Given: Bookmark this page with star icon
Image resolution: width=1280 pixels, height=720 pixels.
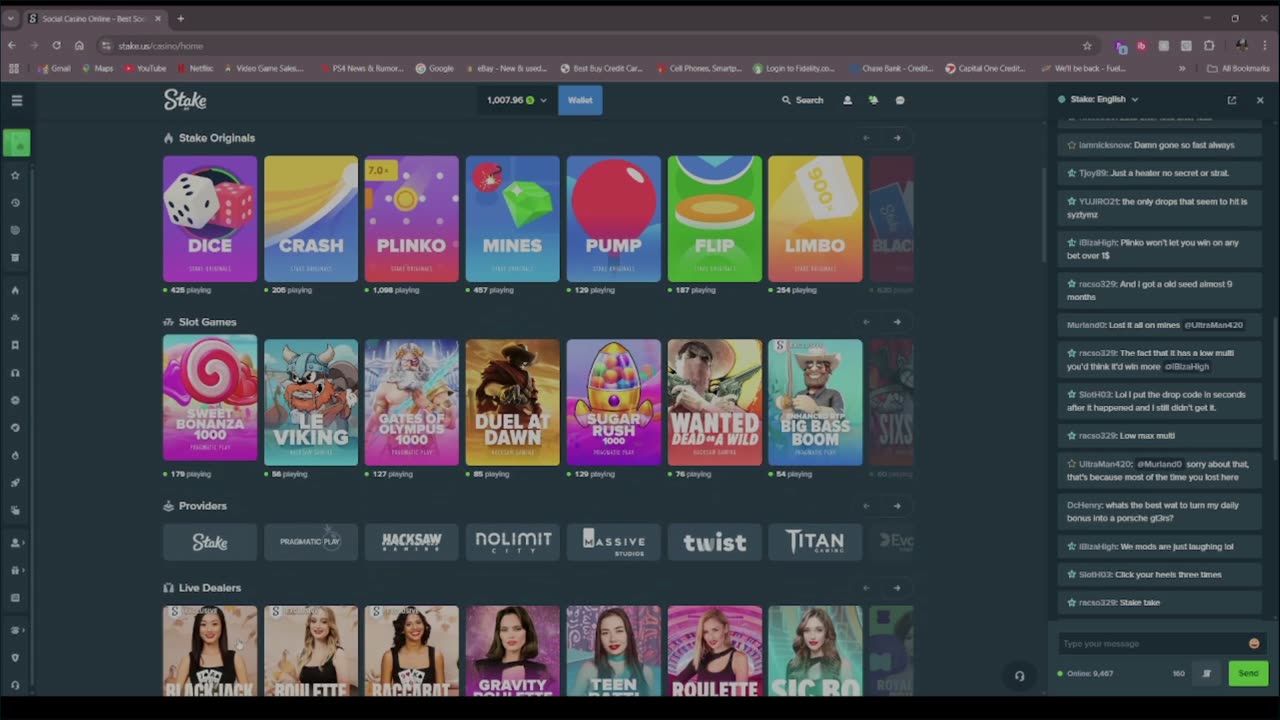Looking at the screenshot, I should point(1087,45).
